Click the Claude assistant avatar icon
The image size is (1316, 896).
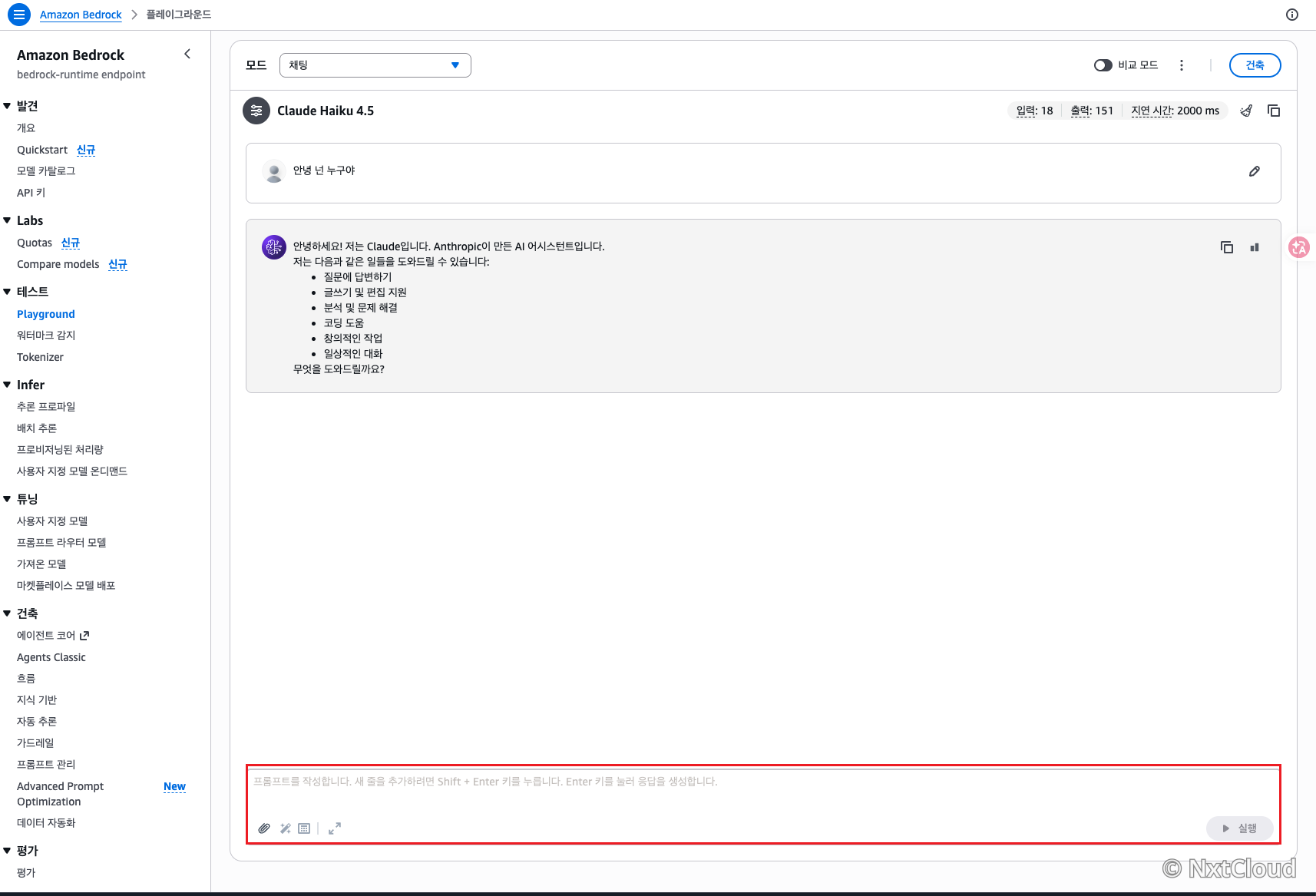tap(274, 247)
